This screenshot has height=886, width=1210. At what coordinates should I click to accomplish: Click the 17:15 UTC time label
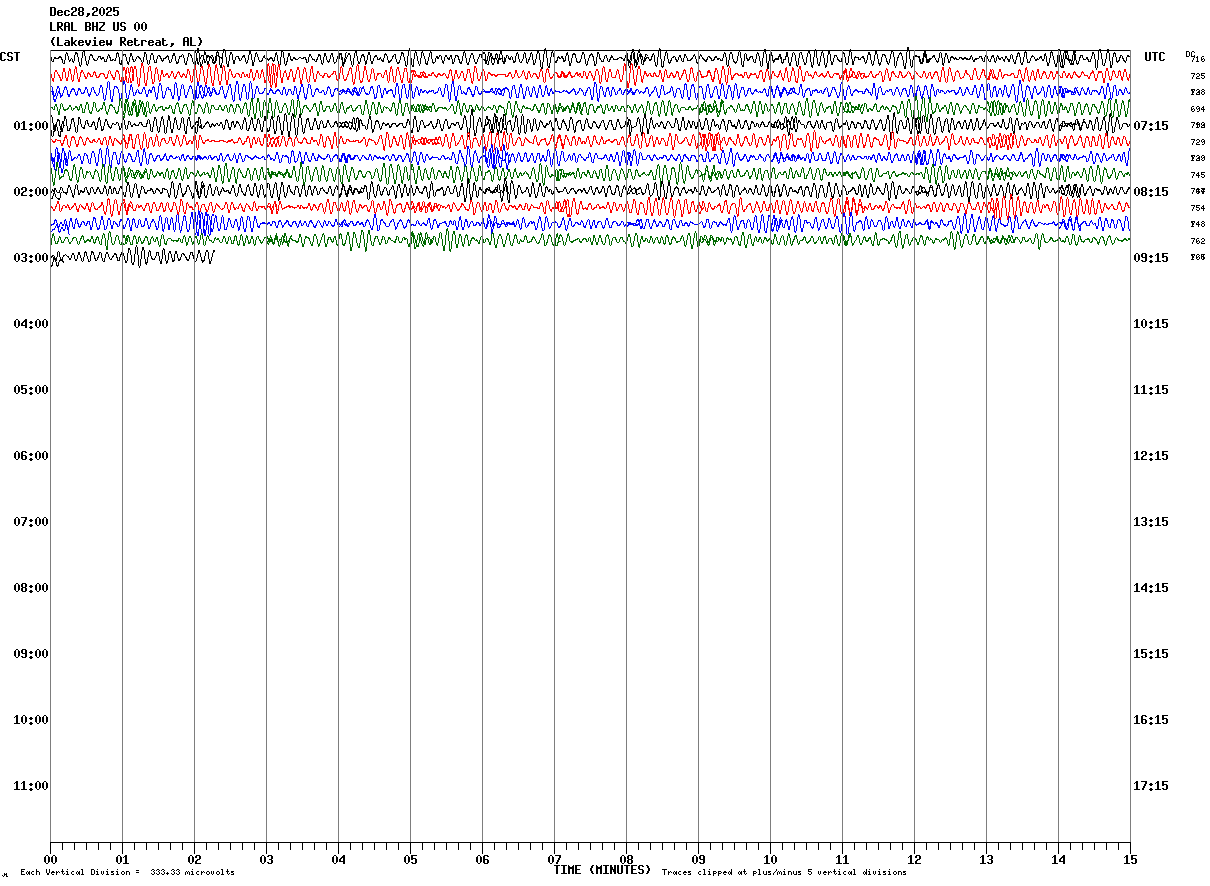tap(1151, 786)
